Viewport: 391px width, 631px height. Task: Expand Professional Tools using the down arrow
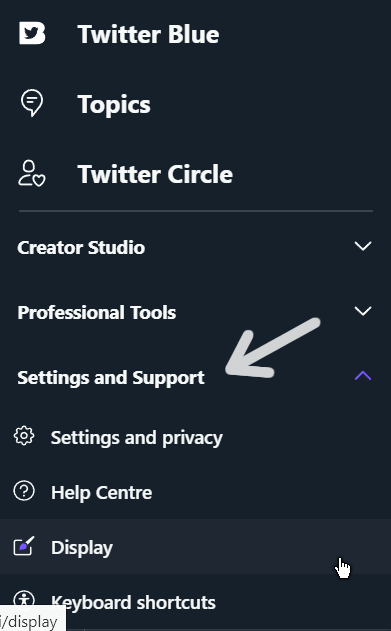pyautogui.click(x=363, y=311)
